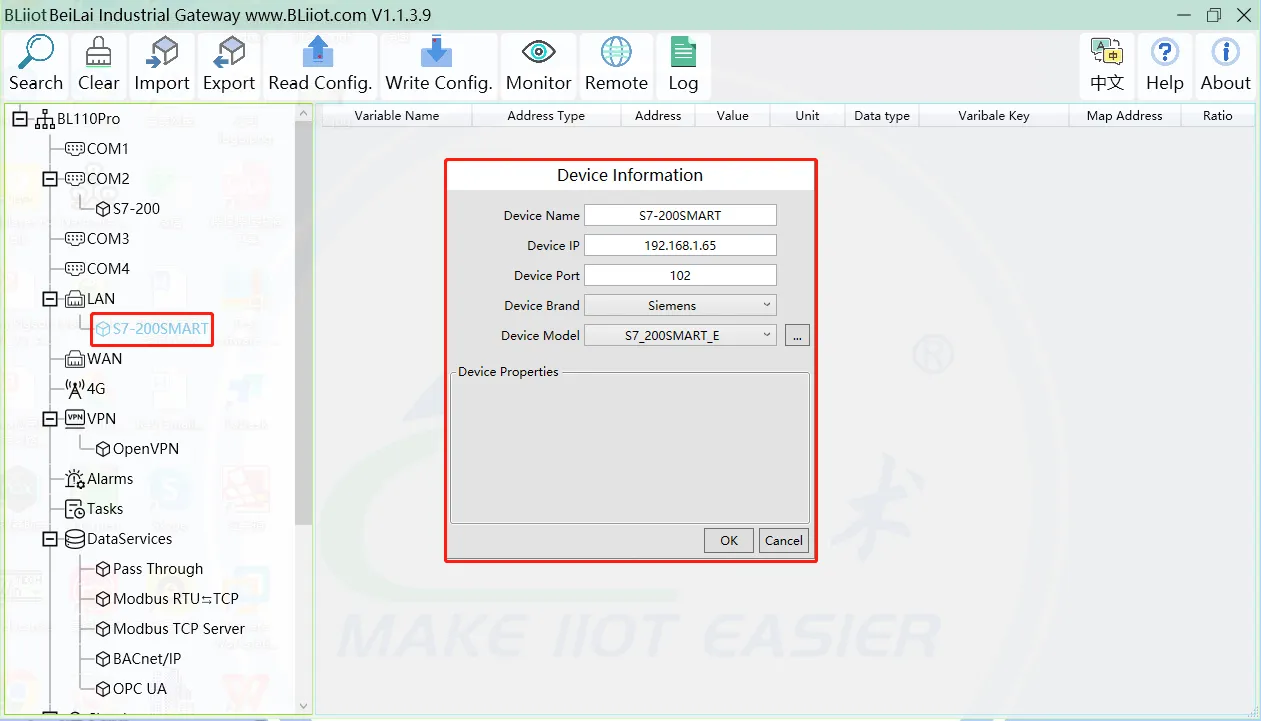Click the tree panel scroll-up arrow
Image resolution: width=1261 pixels, height=721 pixels.
tap(304, 114)
